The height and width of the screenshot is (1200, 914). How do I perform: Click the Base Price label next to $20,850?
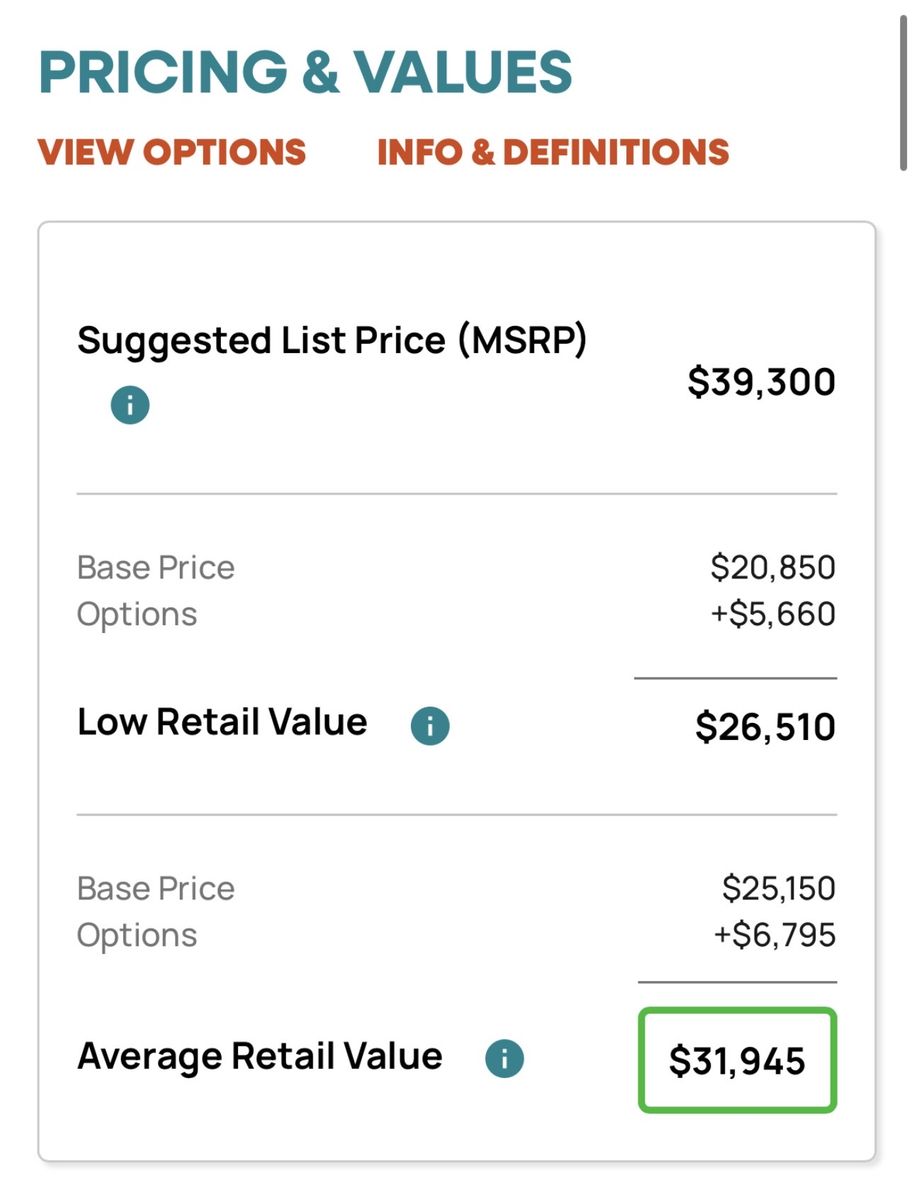[156, 568]
